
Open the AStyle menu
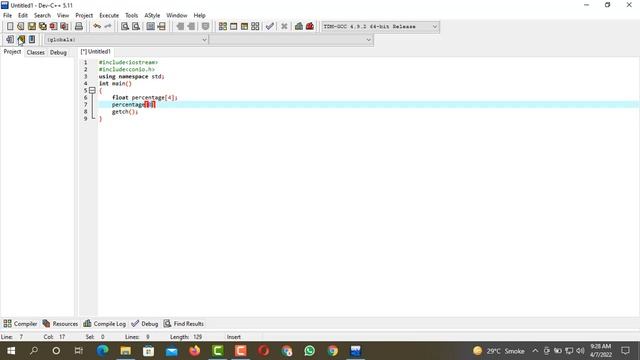coord(152,16)
